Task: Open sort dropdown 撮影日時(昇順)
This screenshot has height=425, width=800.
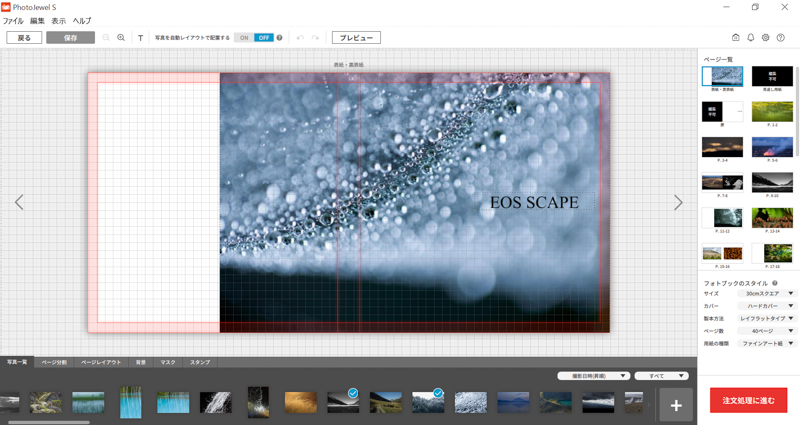Action: pyautogui.click(x=594, y=376)
